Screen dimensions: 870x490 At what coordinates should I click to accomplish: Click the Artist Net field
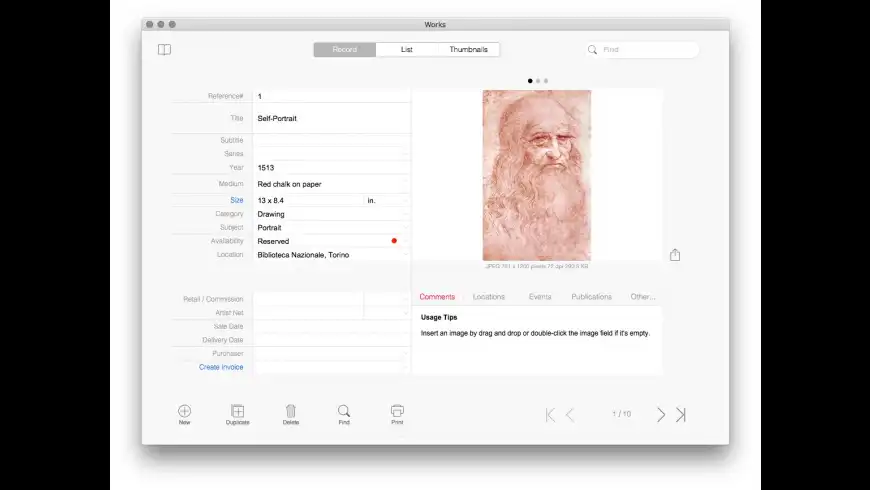[308, 313]
